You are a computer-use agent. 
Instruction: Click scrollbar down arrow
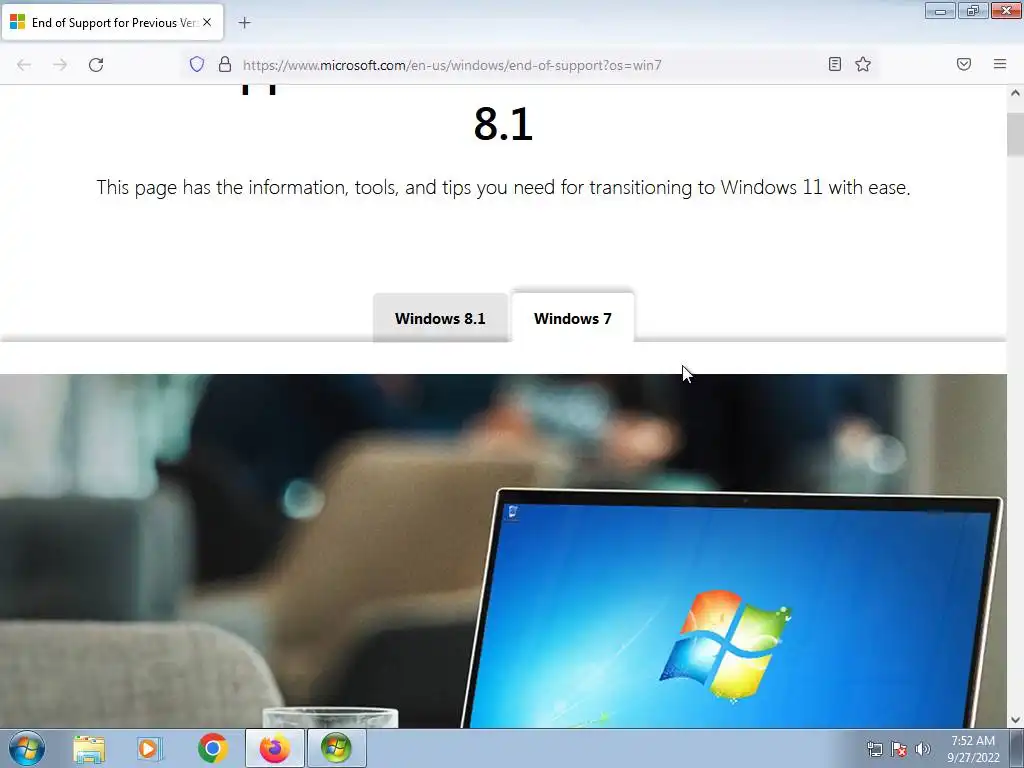[x=1015, y=720]
